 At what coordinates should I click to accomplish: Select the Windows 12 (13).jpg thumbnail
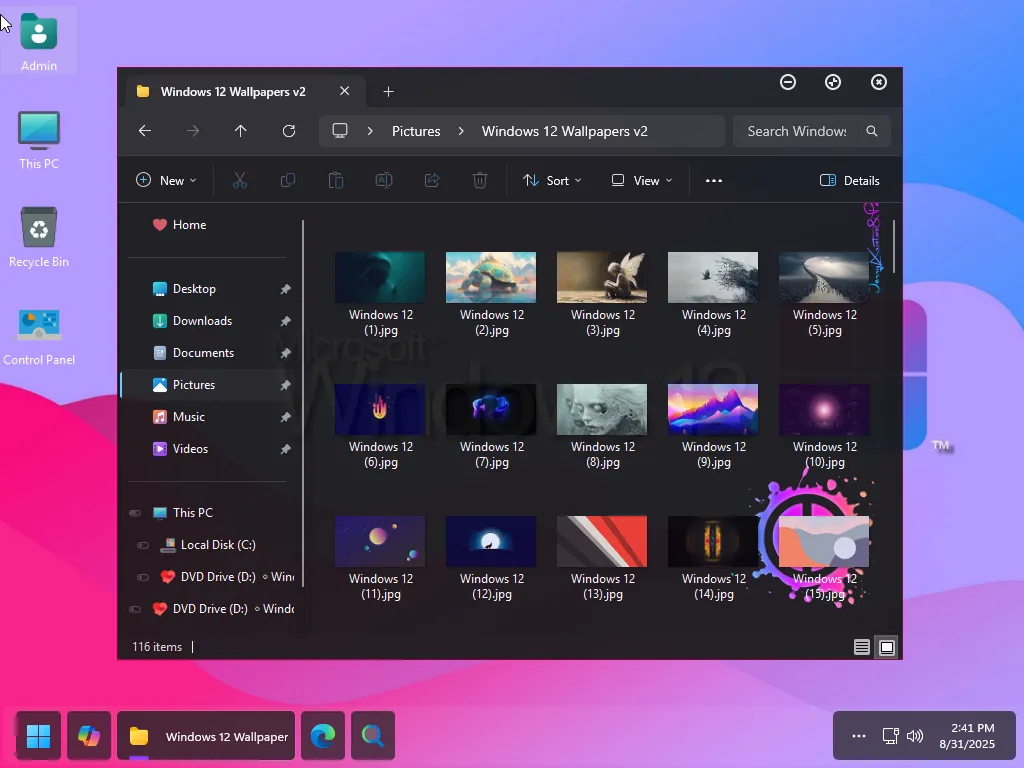(x=602, y=541)
